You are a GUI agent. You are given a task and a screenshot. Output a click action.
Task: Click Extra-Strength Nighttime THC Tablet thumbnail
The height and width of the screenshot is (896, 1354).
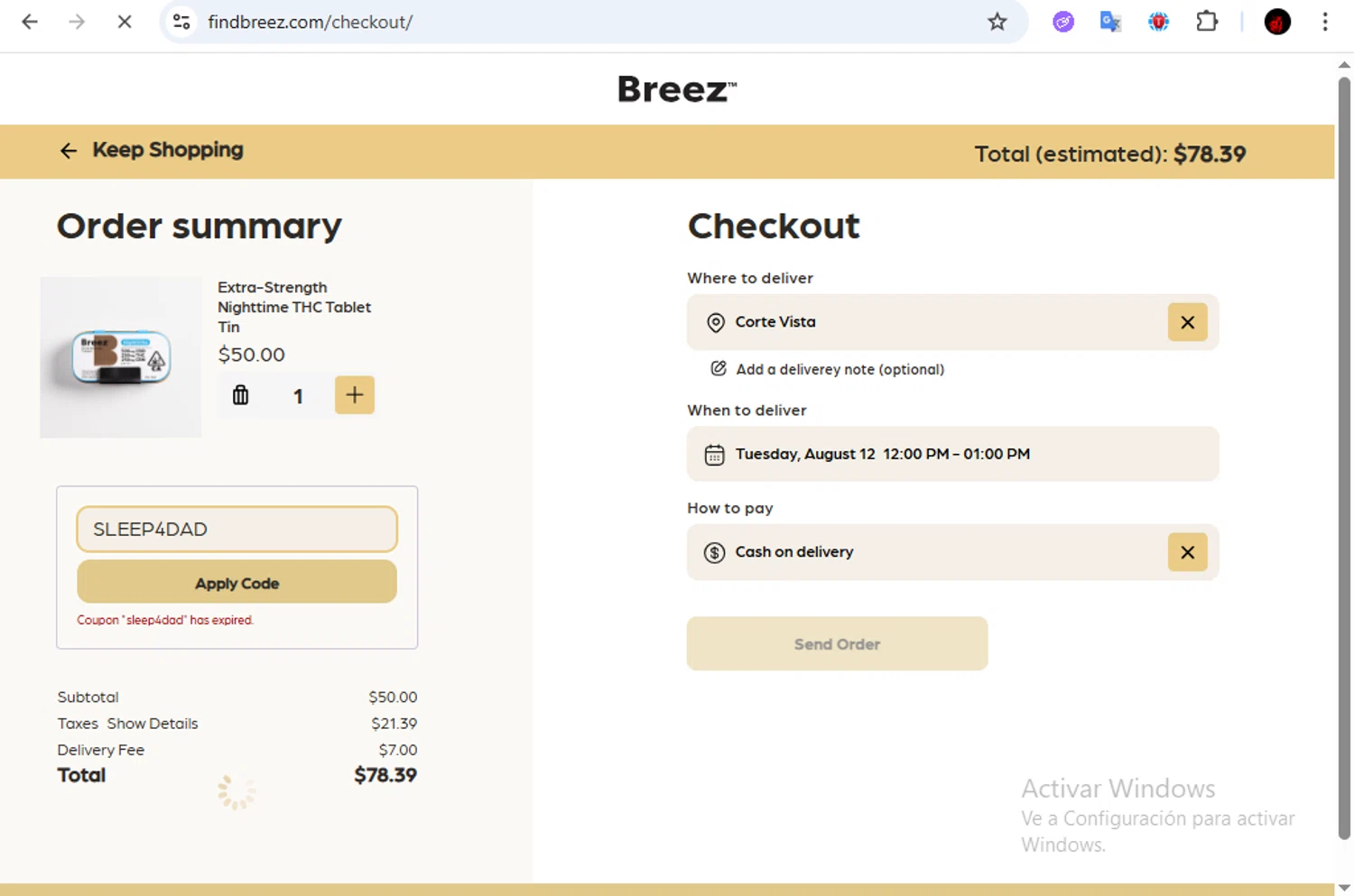121,357
